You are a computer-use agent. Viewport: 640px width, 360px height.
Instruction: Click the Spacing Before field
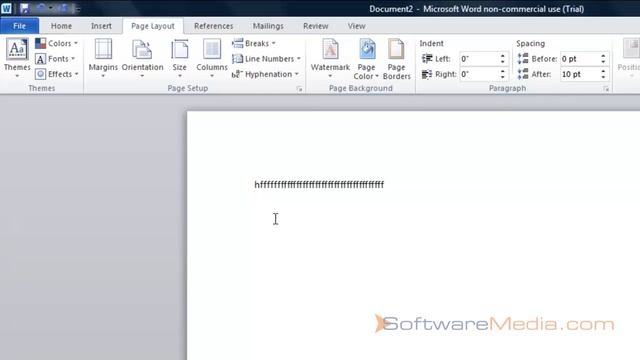point(580,59)
